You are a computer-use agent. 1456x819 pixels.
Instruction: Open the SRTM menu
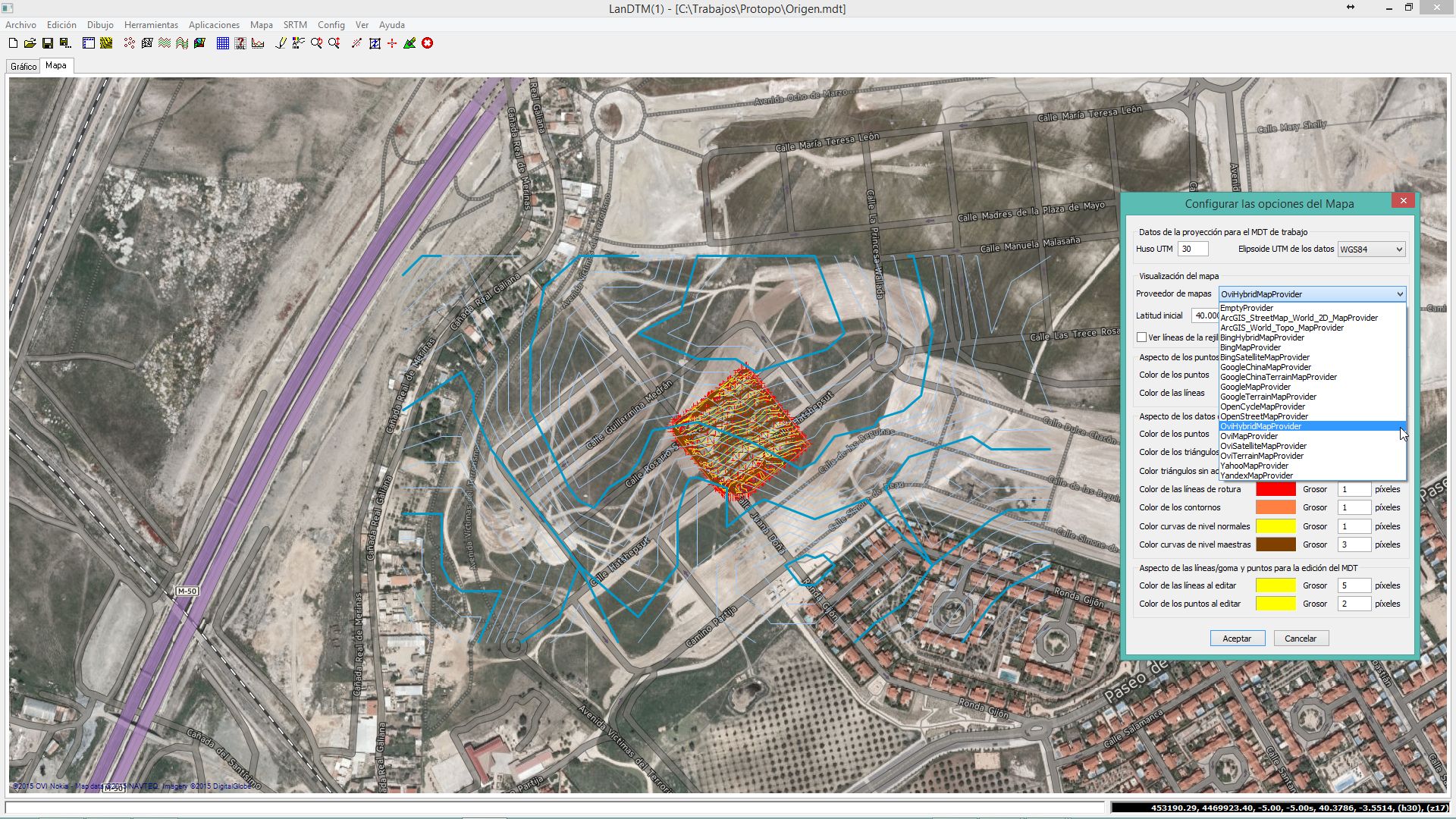[295, 25]
